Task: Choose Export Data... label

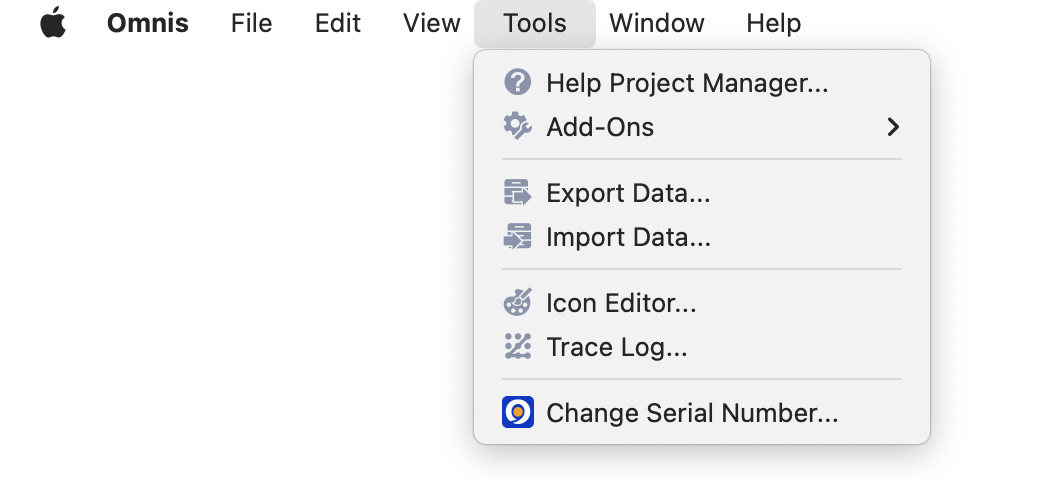Action: [628, 193]
